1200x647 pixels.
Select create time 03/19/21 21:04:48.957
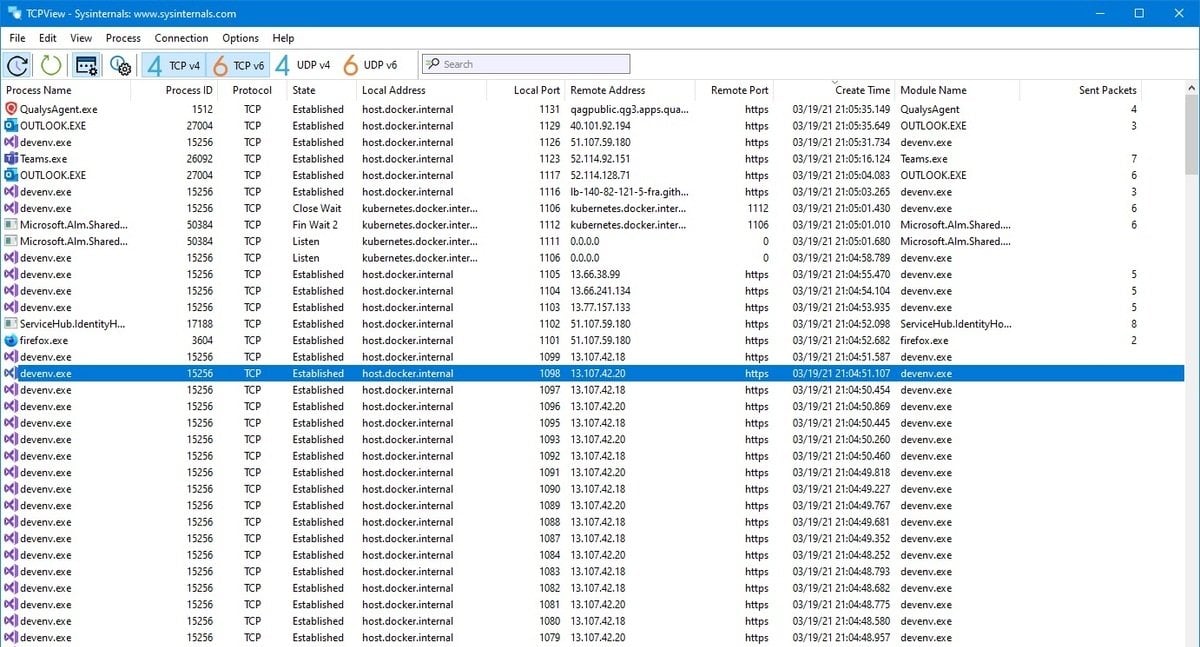click(x=841, y=637)
